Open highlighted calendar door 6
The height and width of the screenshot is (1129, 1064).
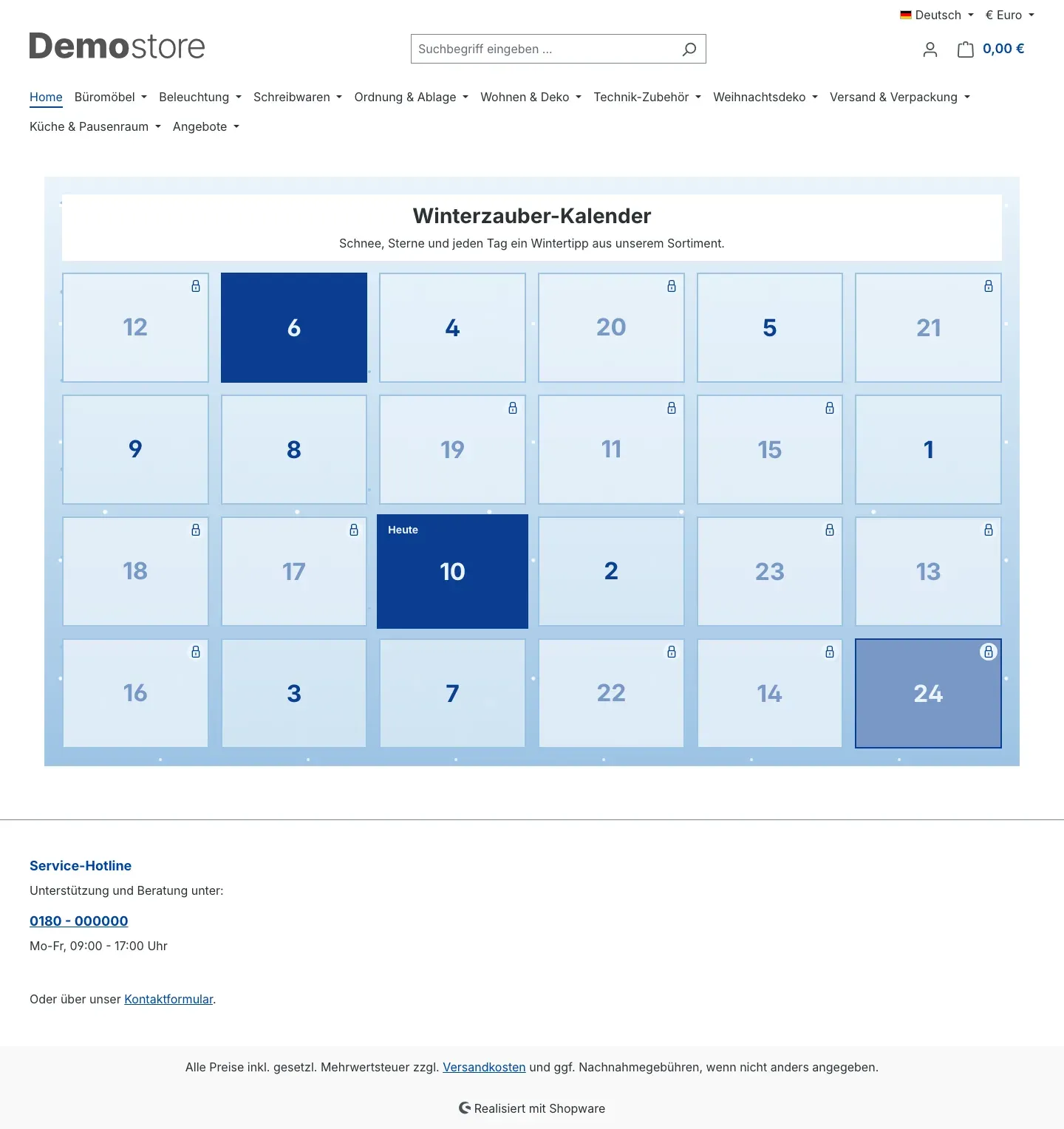[x=294, y=327]
